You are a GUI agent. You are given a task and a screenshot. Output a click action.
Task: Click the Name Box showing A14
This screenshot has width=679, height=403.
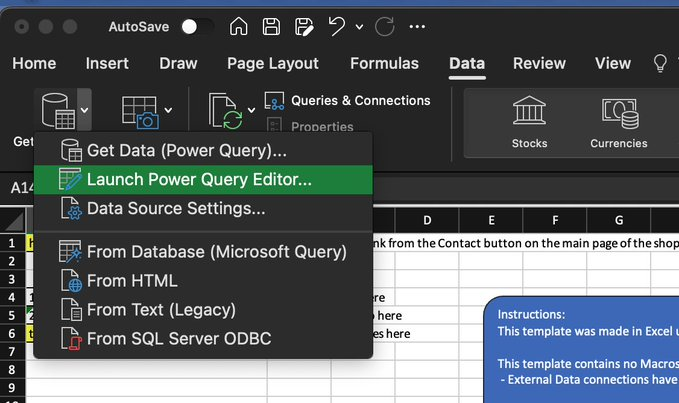coord(22,188)
